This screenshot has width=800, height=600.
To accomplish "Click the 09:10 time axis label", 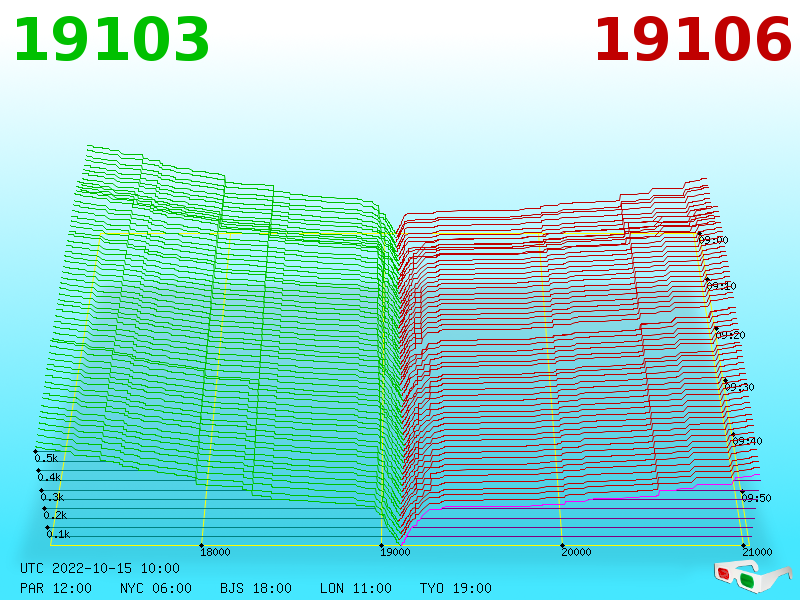I will point(721,286).
